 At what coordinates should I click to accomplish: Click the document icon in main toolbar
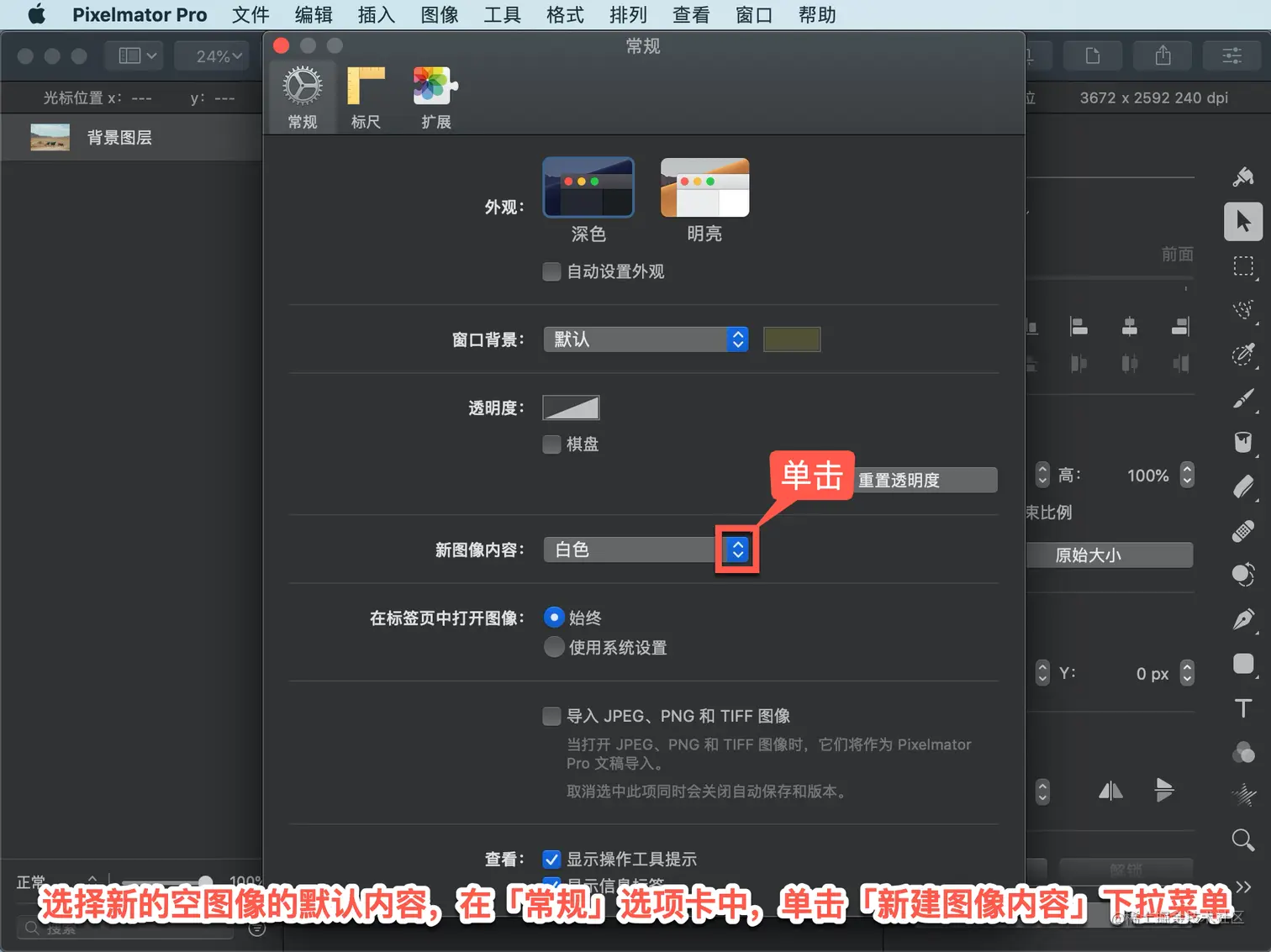coord(1093,55)
